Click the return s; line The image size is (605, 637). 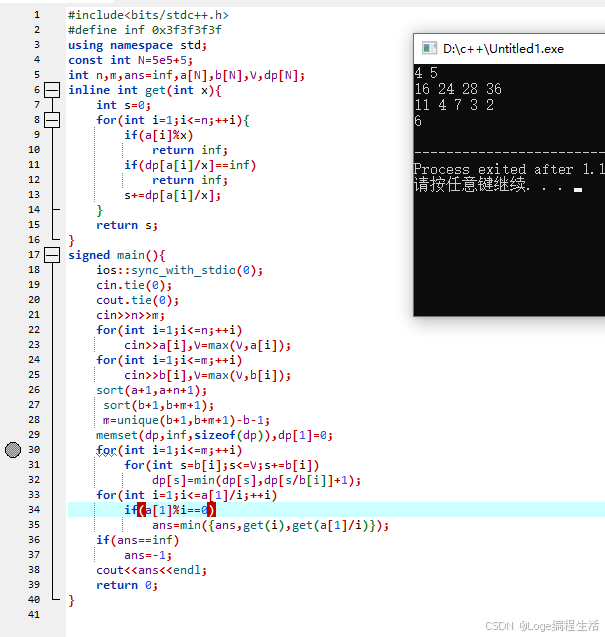click(127, 225)
